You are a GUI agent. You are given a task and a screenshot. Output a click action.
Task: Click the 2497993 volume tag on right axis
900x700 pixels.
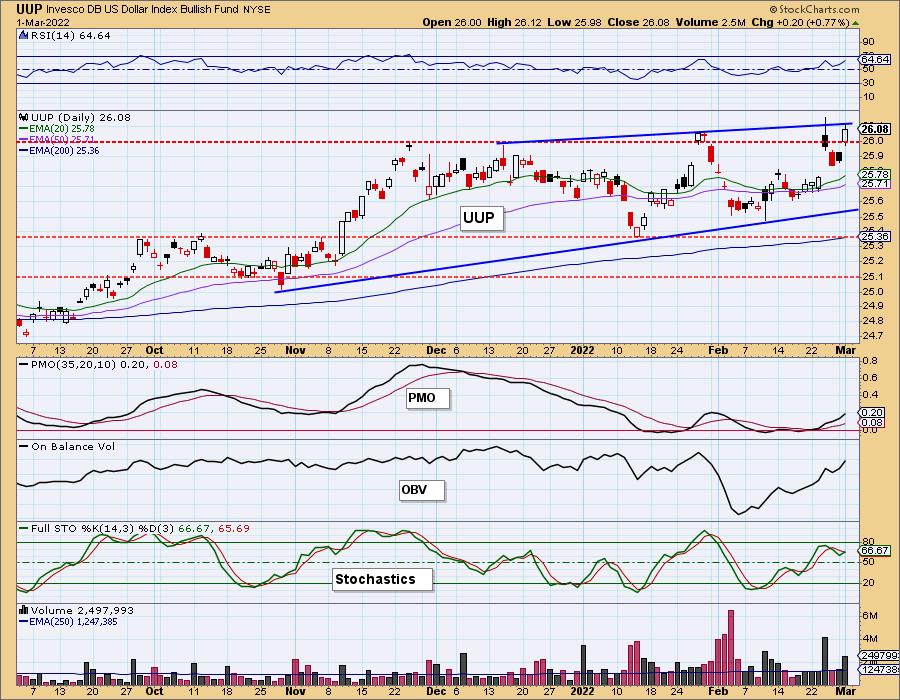876,656
